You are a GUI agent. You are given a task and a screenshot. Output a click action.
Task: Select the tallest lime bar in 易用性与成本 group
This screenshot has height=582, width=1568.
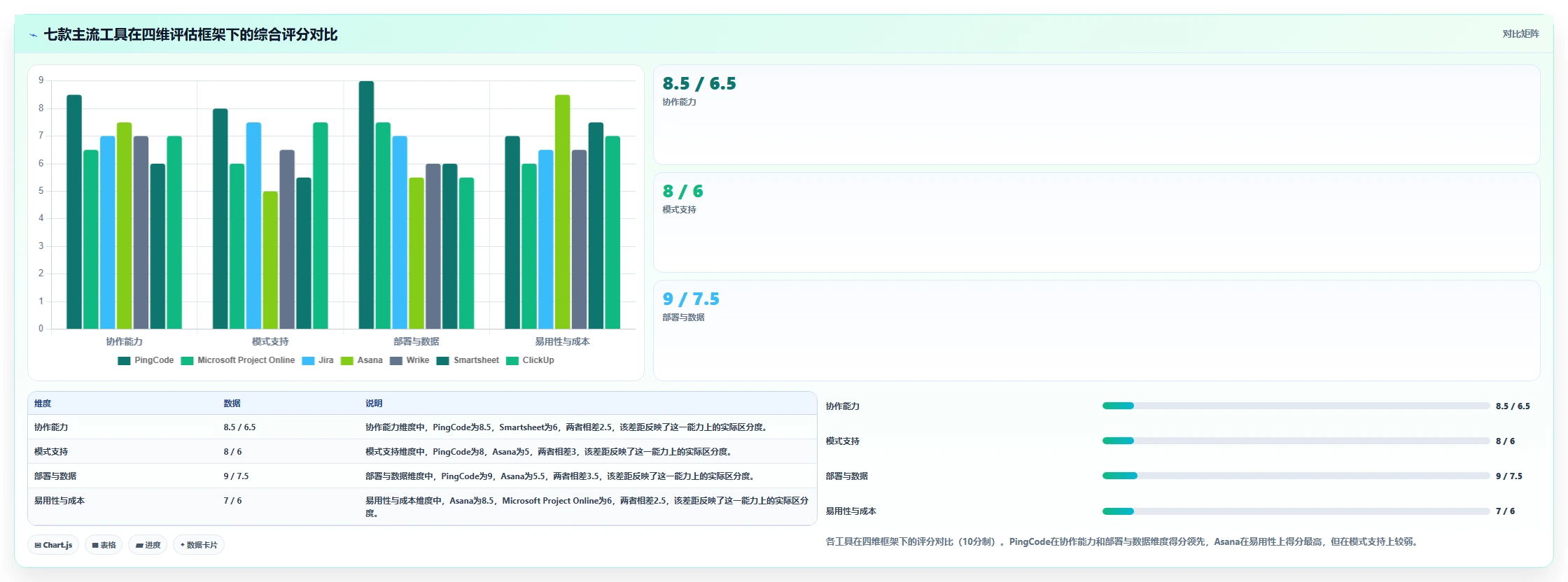[563, 211]
